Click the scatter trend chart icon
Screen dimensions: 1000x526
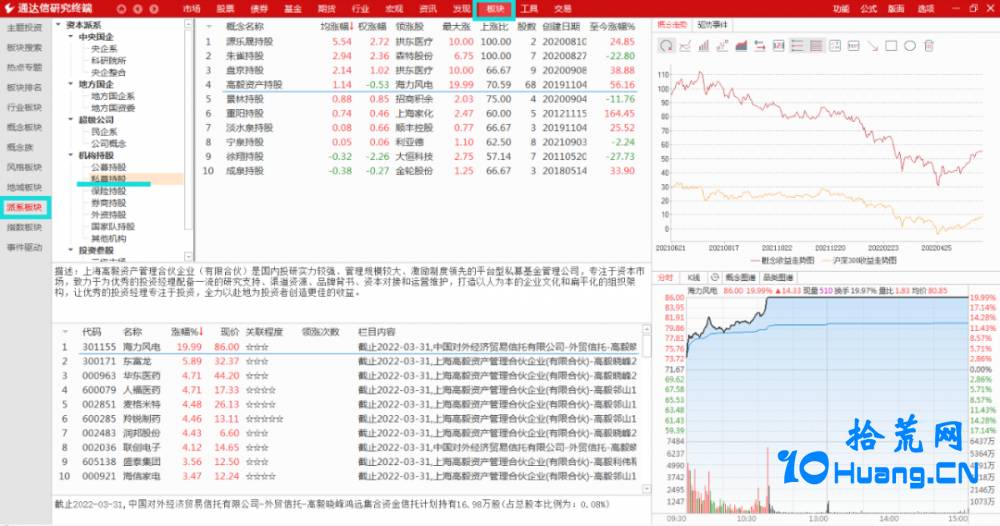click(x=722, y=46)
